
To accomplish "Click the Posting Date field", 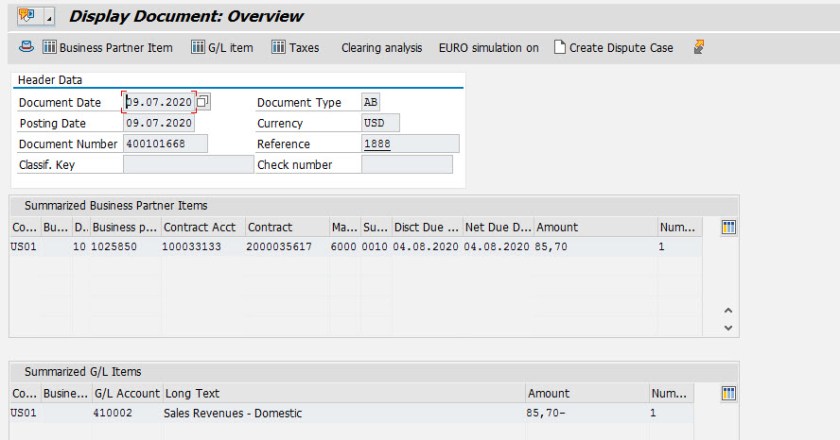I will pyautogui.click(x=159, y=123).
